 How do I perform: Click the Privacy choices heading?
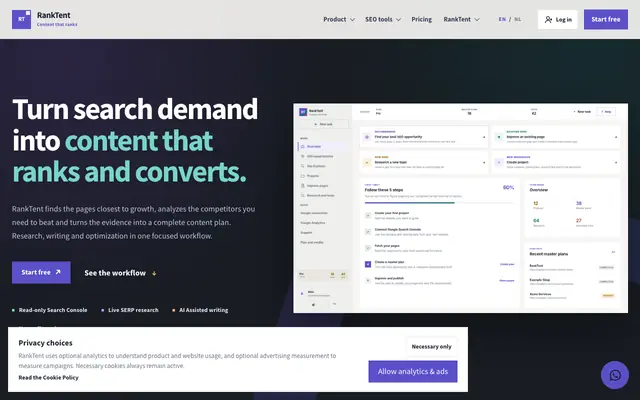pos(45,343)
